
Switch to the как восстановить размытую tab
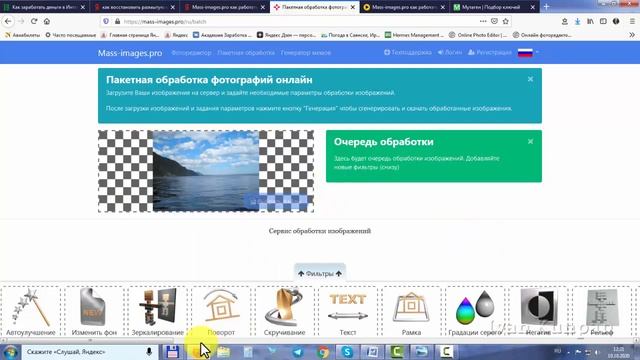[133, 7]
